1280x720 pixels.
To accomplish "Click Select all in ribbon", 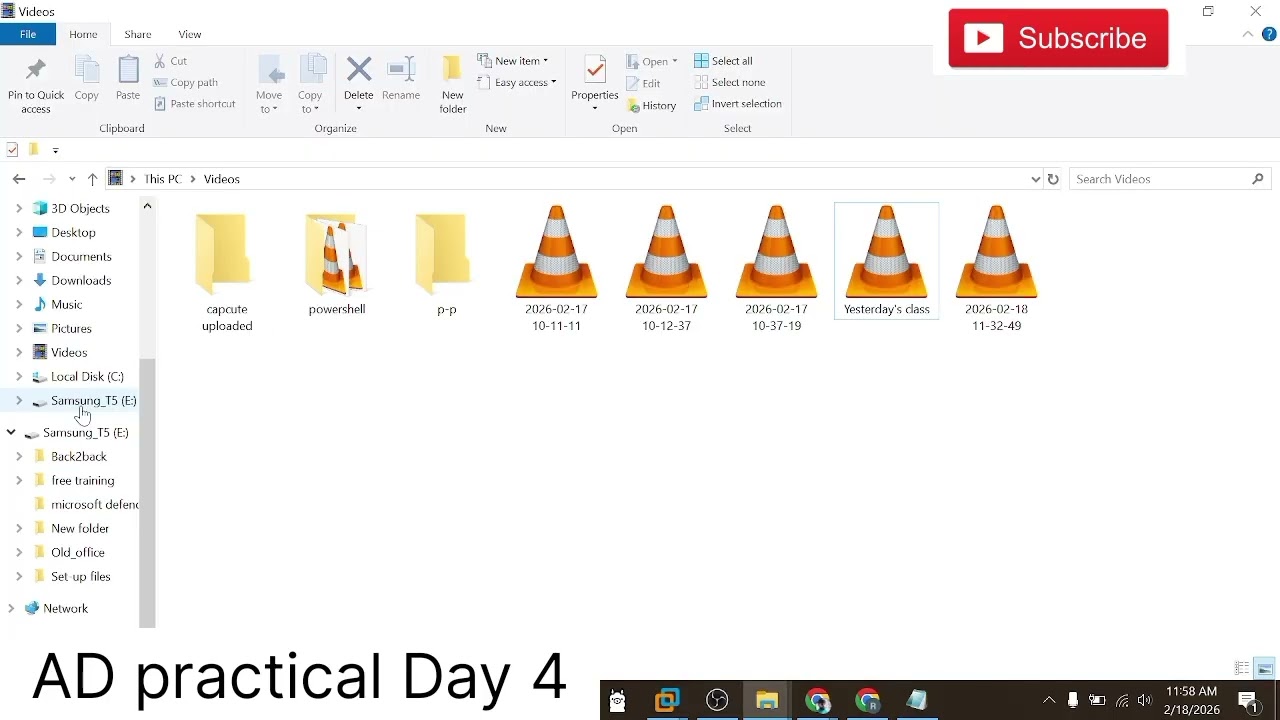I will tap(724, 61).
